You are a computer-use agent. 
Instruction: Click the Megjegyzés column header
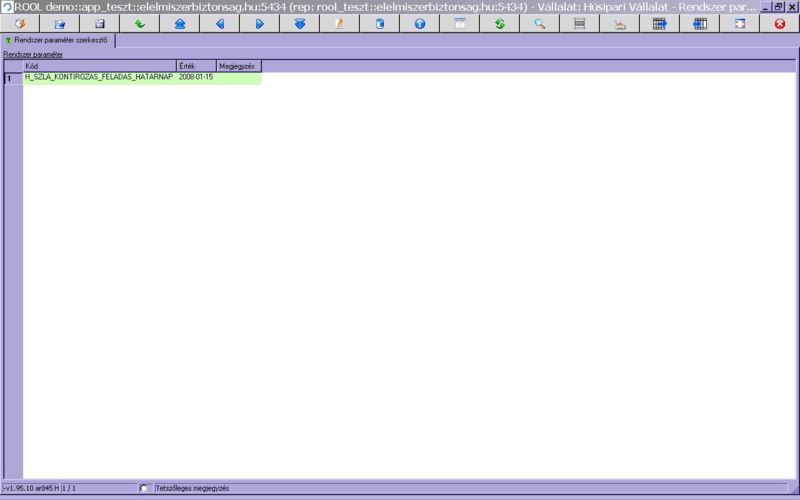pos(238,66)
